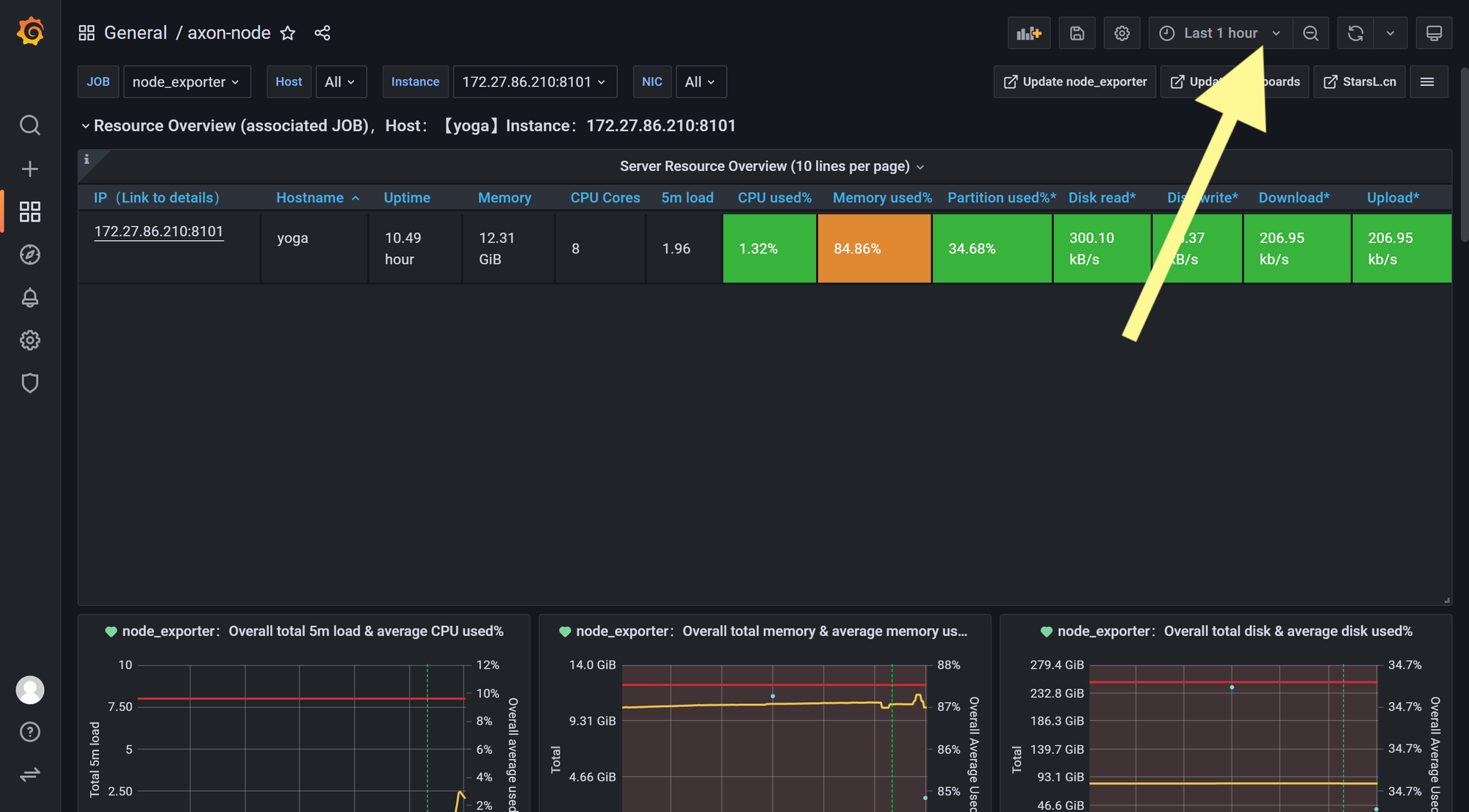Open the 5m load & CPU used% panel title
The width and height of the screenshot is (1469, 812).
pyautogui.click(x=313, y=631)
